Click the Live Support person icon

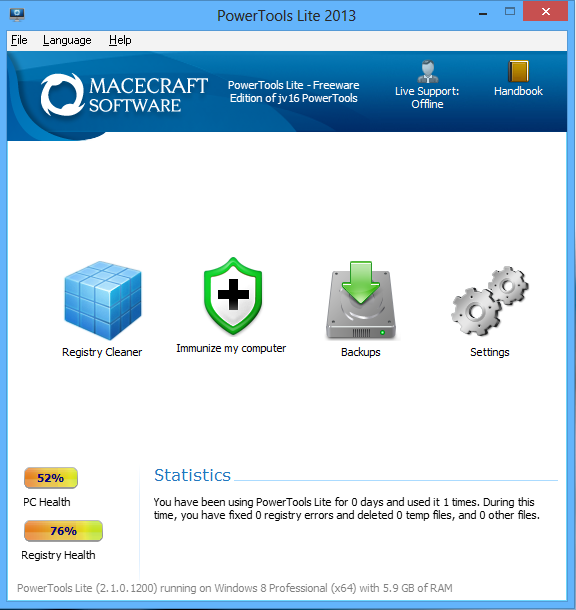(428, 72)
